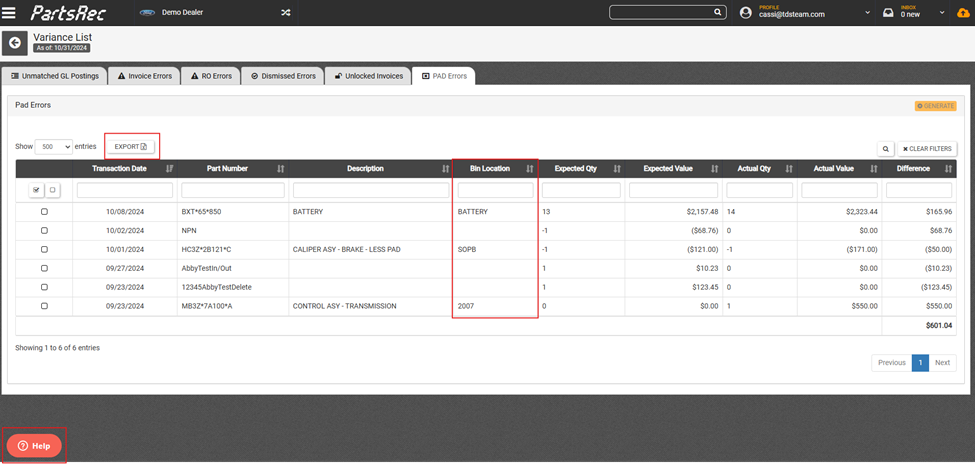Sort by Transaction Date column
The height and width of the screenshot is (464, 975).
pyautogui.click(x=170, y=169)
